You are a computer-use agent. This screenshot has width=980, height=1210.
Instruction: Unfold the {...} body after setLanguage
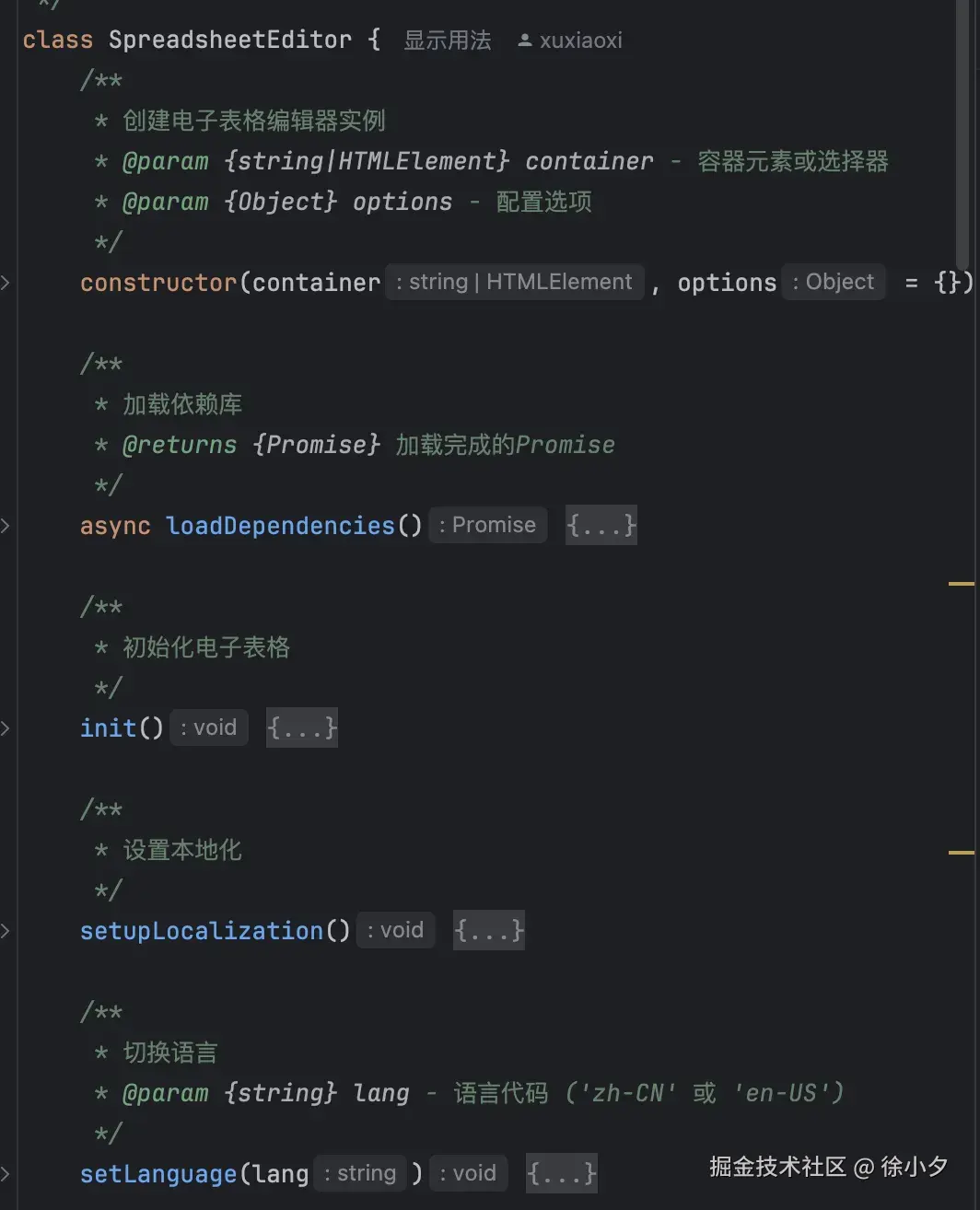561,1174
